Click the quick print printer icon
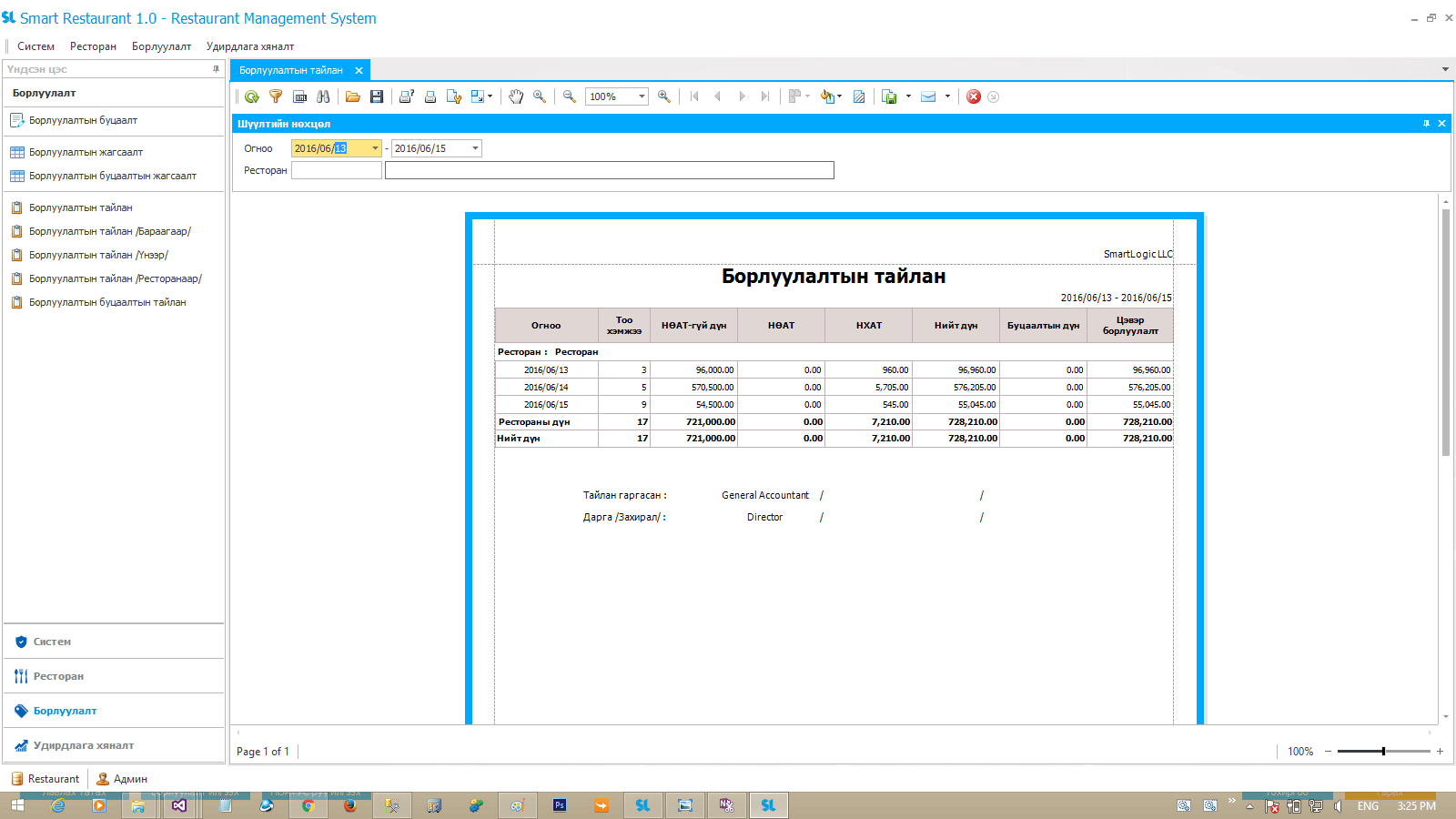 [430, 96]
